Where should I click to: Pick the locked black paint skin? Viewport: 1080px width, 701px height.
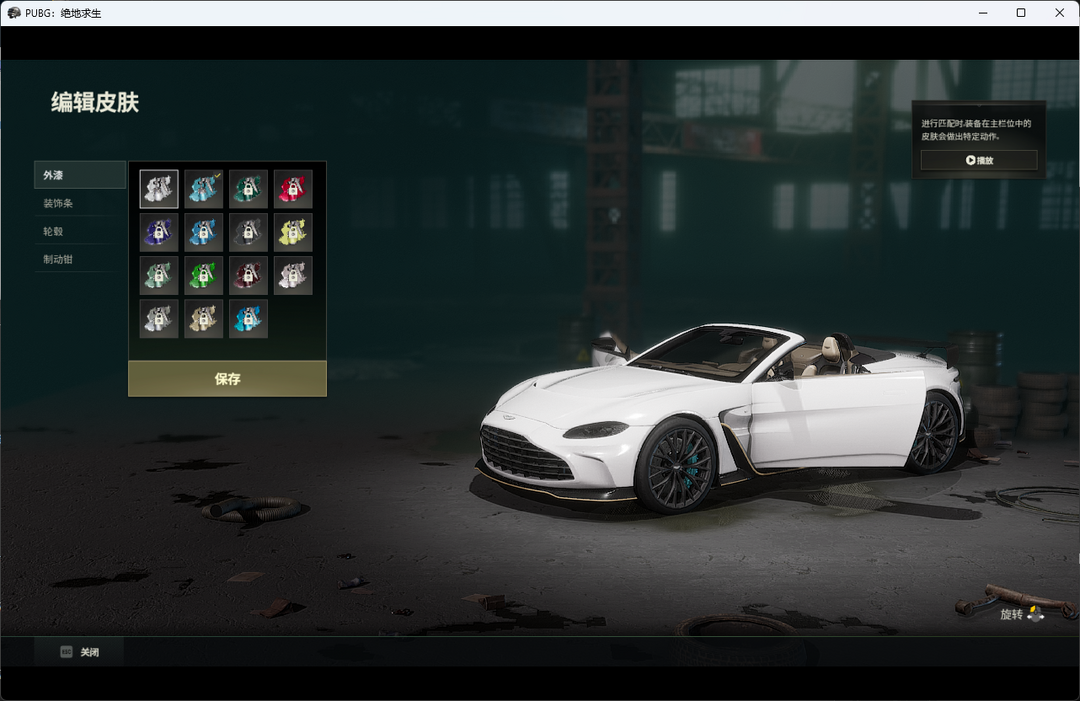[248, 232]
